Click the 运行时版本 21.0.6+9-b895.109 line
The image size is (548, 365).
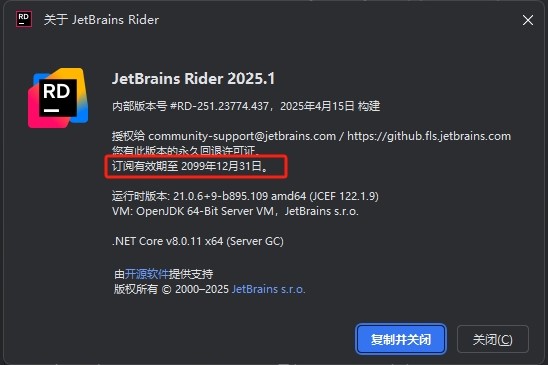tap(245, 196)
